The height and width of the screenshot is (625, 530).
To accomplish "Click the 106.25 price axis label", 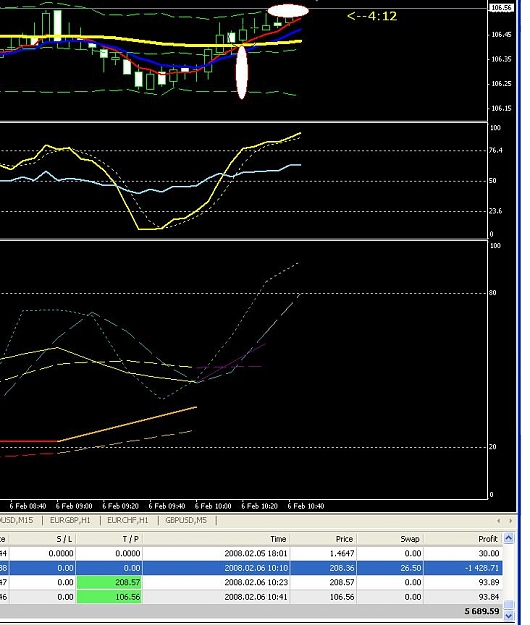I will (x=501, y=84).
